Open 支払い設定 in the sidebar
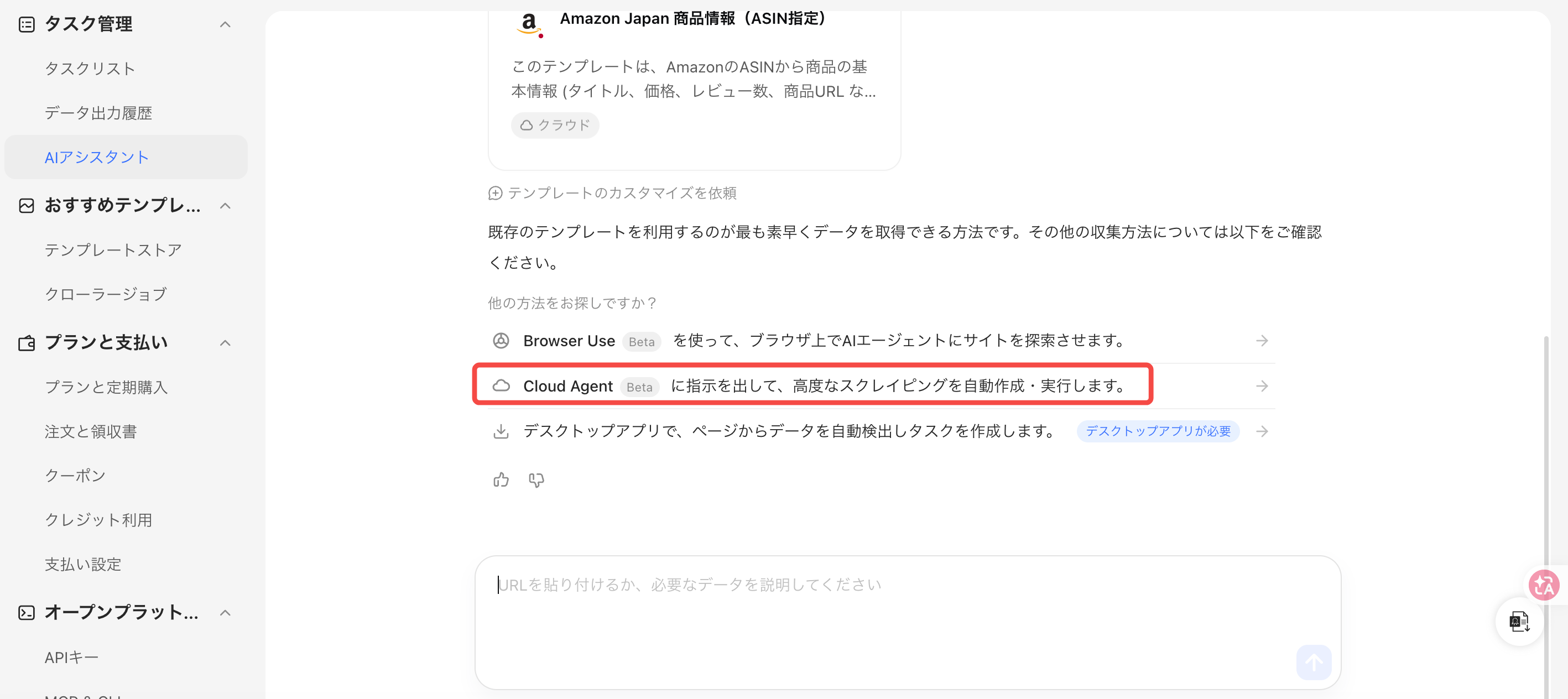This screenshot has width=1568, height=699. click(x=83, y=565)
